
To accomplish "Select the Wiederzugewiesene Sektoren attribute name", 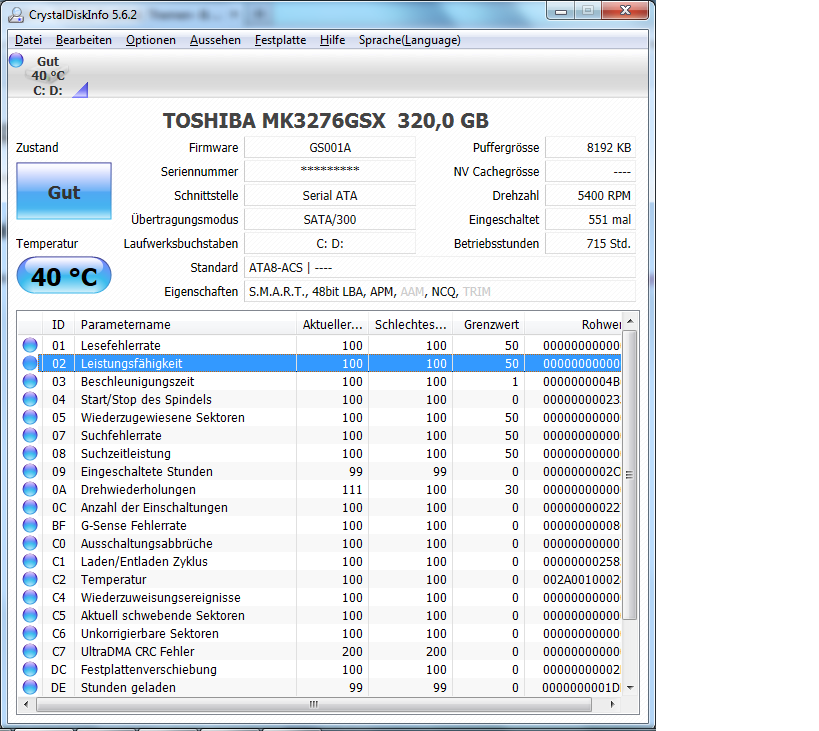I will (162, 418).
